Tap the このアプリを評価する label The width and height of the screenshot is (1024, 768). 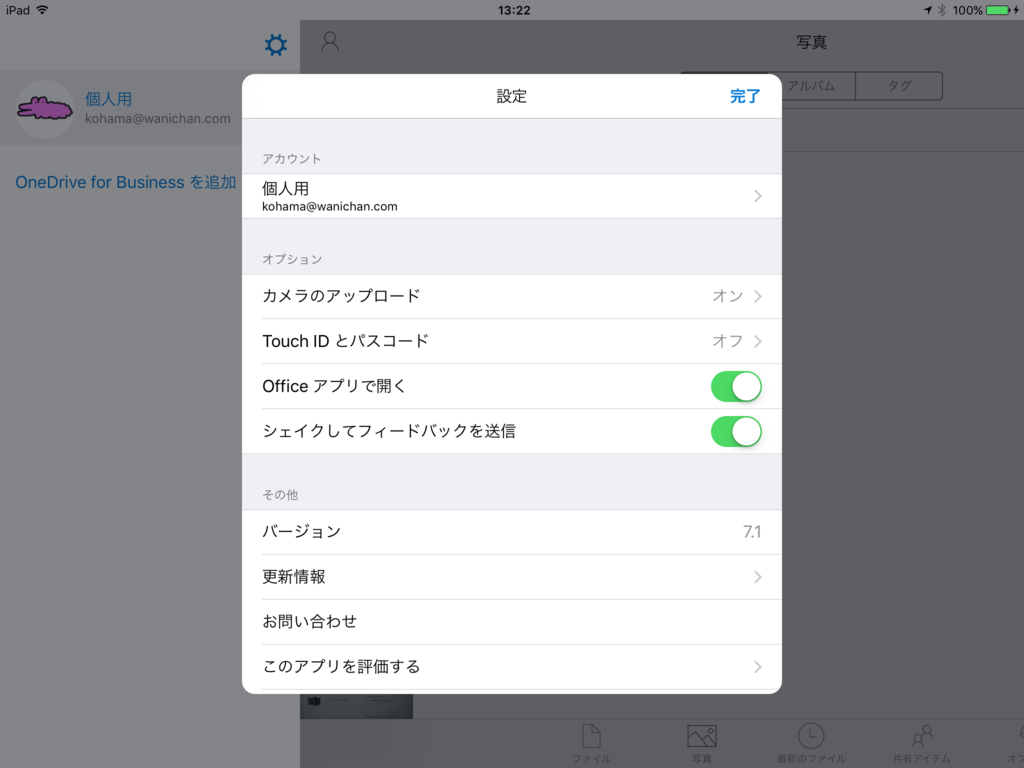pyautogui.click(x=341, y=667)
